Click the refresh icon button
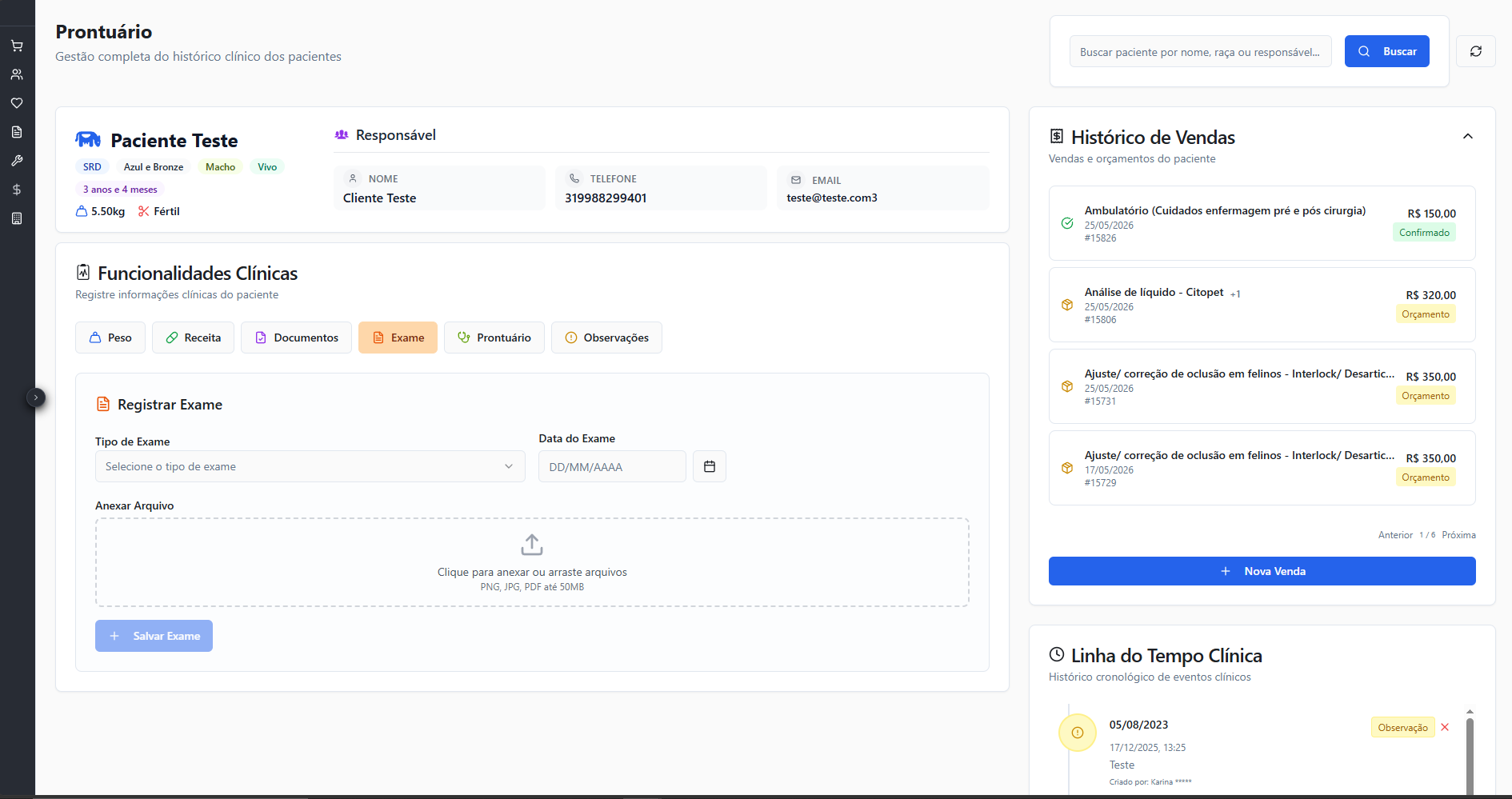 pyautogui.click(x=1476, y=51)
